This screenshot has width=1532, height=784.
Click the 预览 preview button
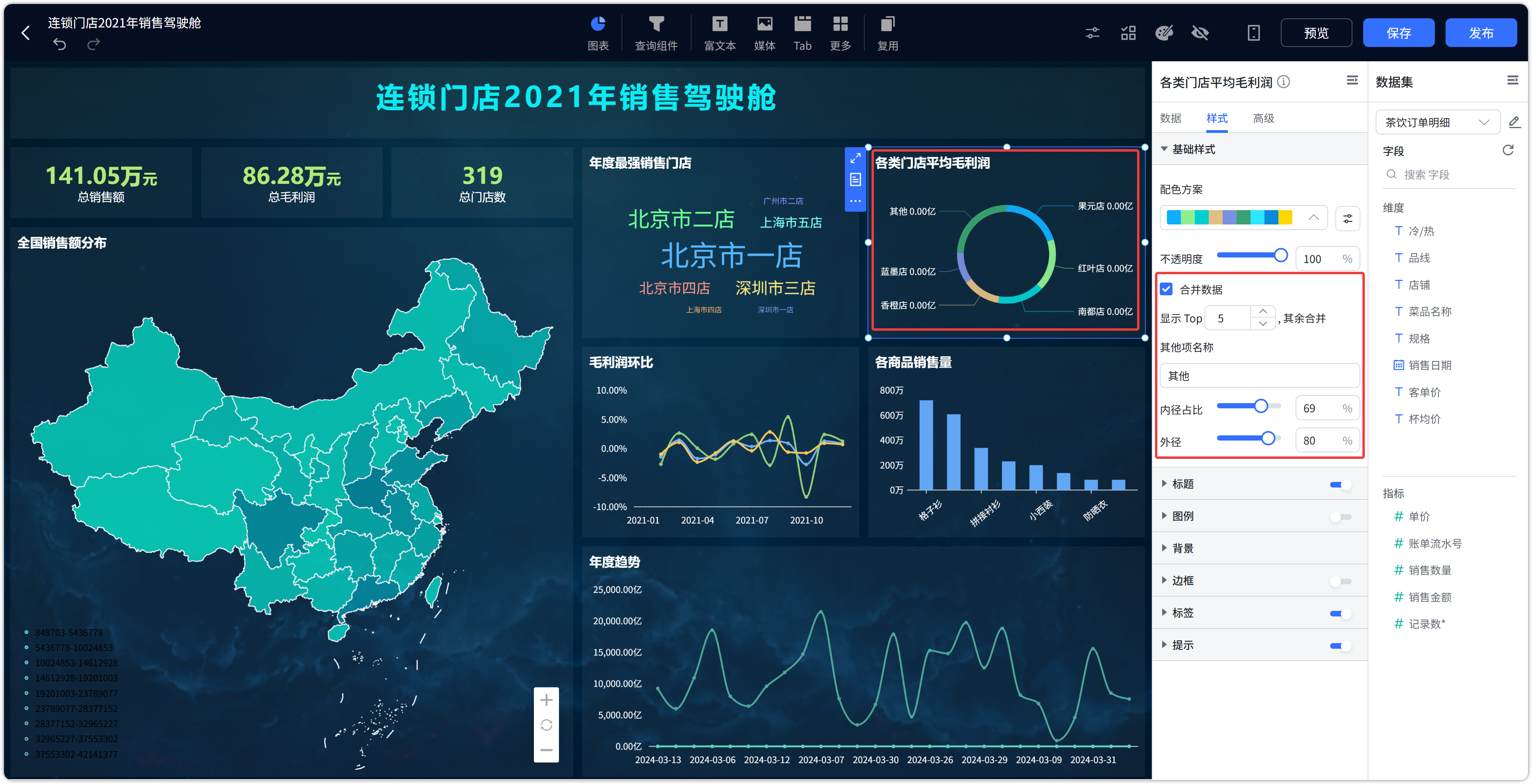(1315, 33)
